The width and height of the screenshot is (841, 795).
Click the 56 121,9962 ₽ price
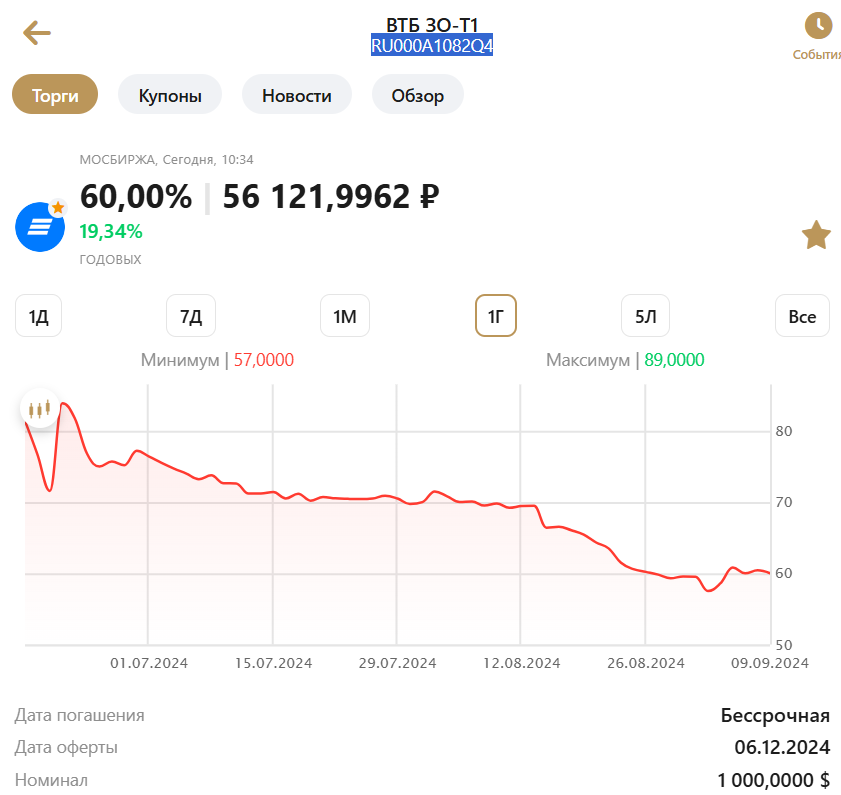click(x=331, y=196)
